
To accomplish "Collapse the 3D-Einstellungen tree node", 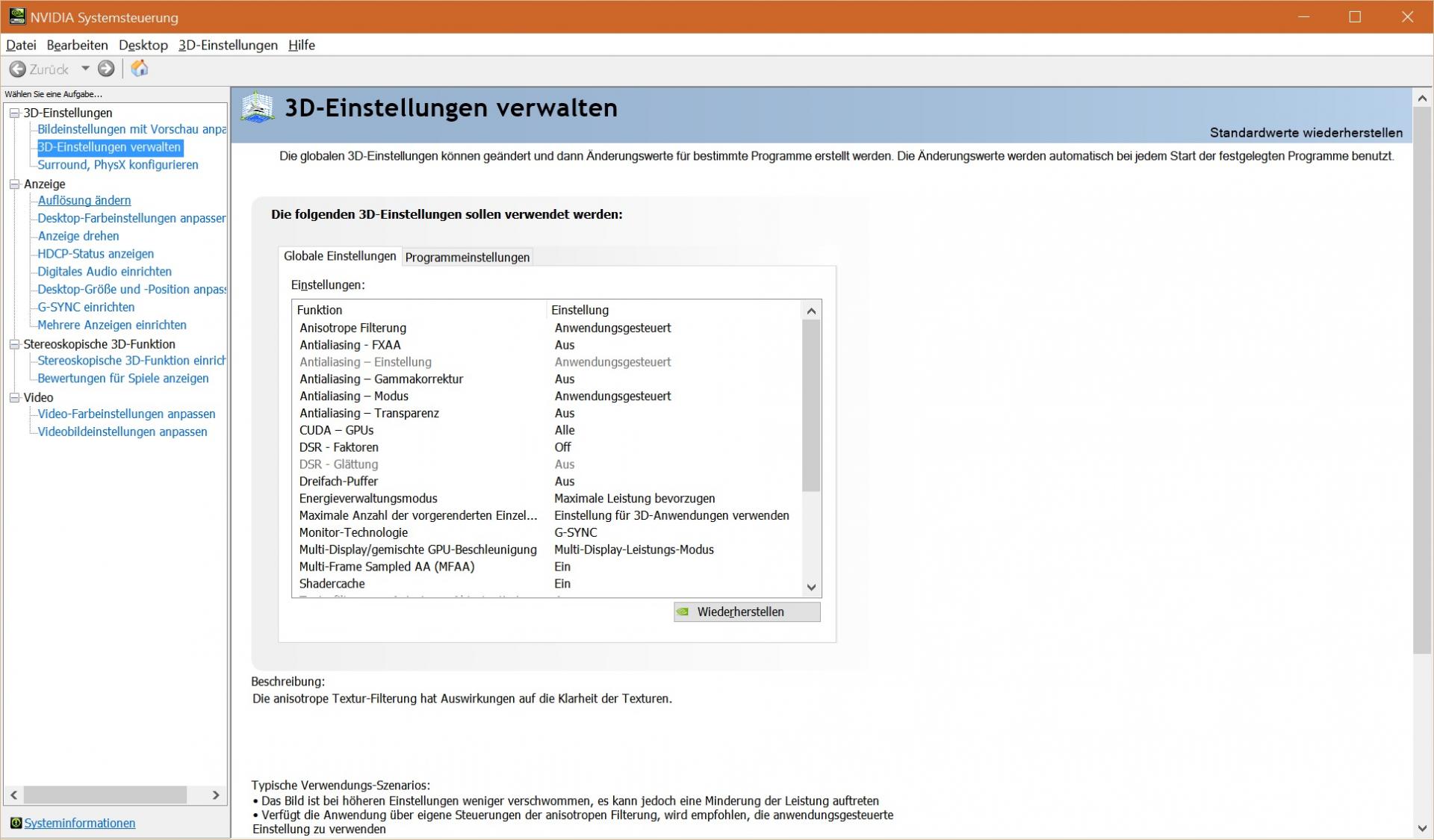I will [14, 113].
